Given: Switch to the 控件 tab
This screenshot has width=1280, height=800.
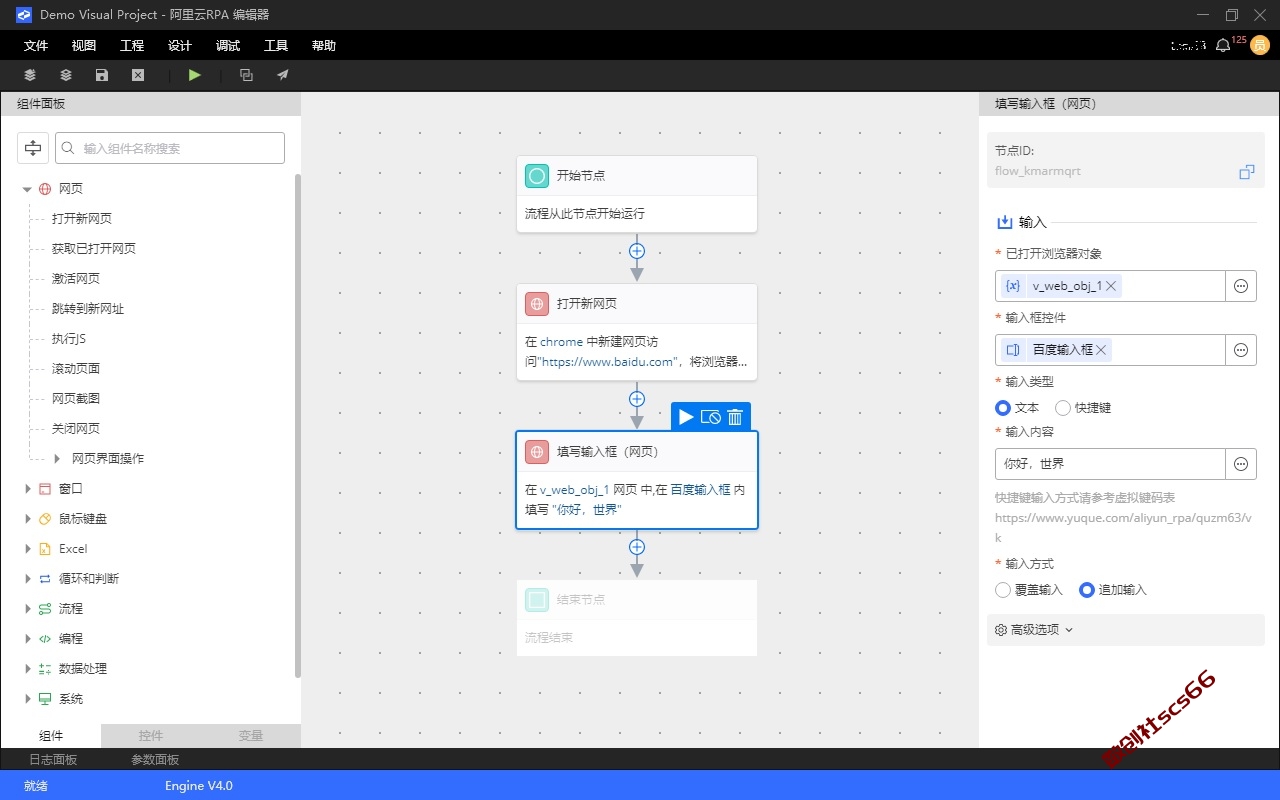Looking at the screenshot, I should (x=151, y=736).
